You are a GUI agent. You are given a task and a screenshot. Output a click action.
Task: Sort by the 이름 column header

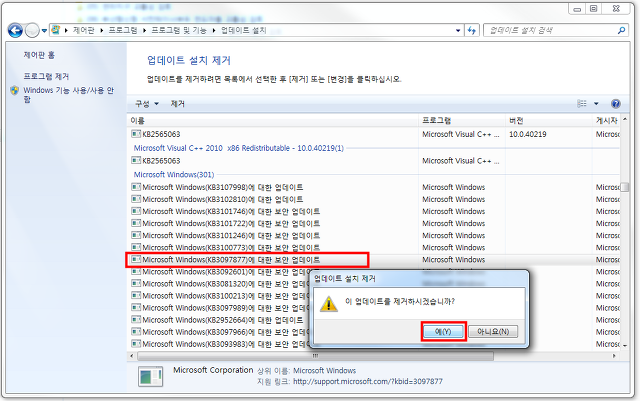[273, 120]
